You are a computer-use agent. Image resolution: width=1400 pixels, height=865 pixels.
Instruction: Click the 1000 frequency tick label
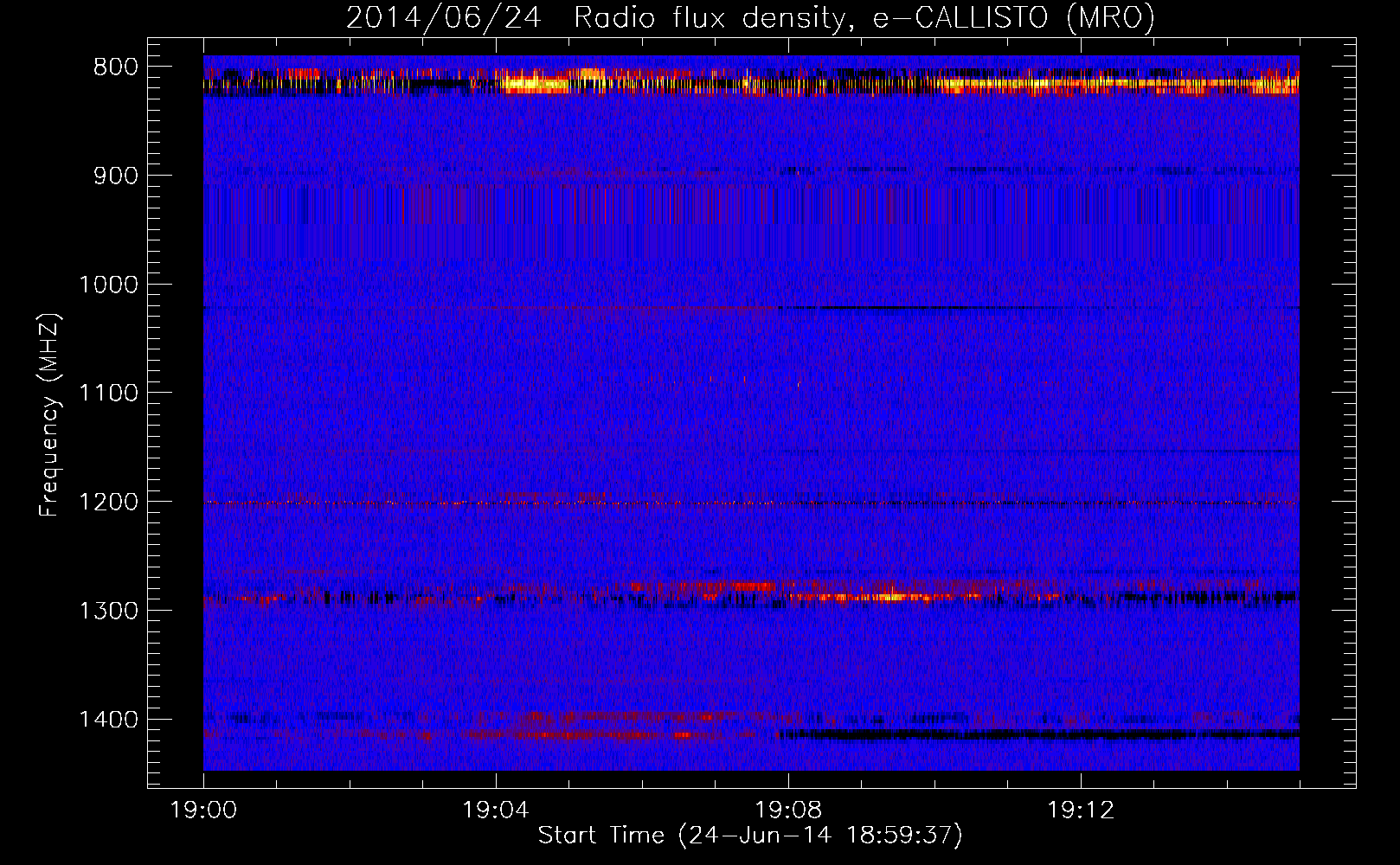pyautogui.click(x=109, y=285)
